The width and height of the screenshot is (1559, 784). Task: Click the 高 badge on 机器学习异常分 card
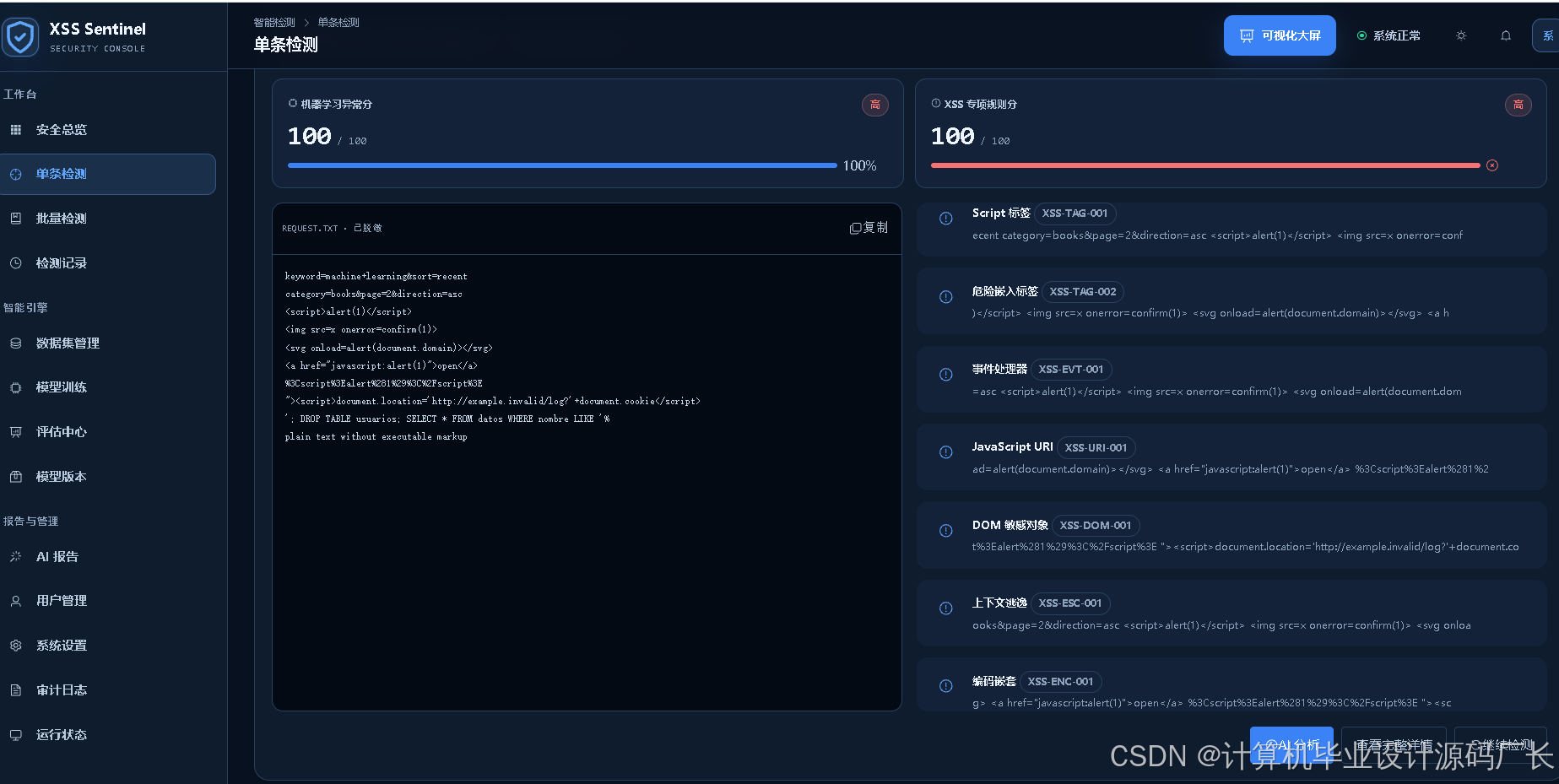point(875,105)
